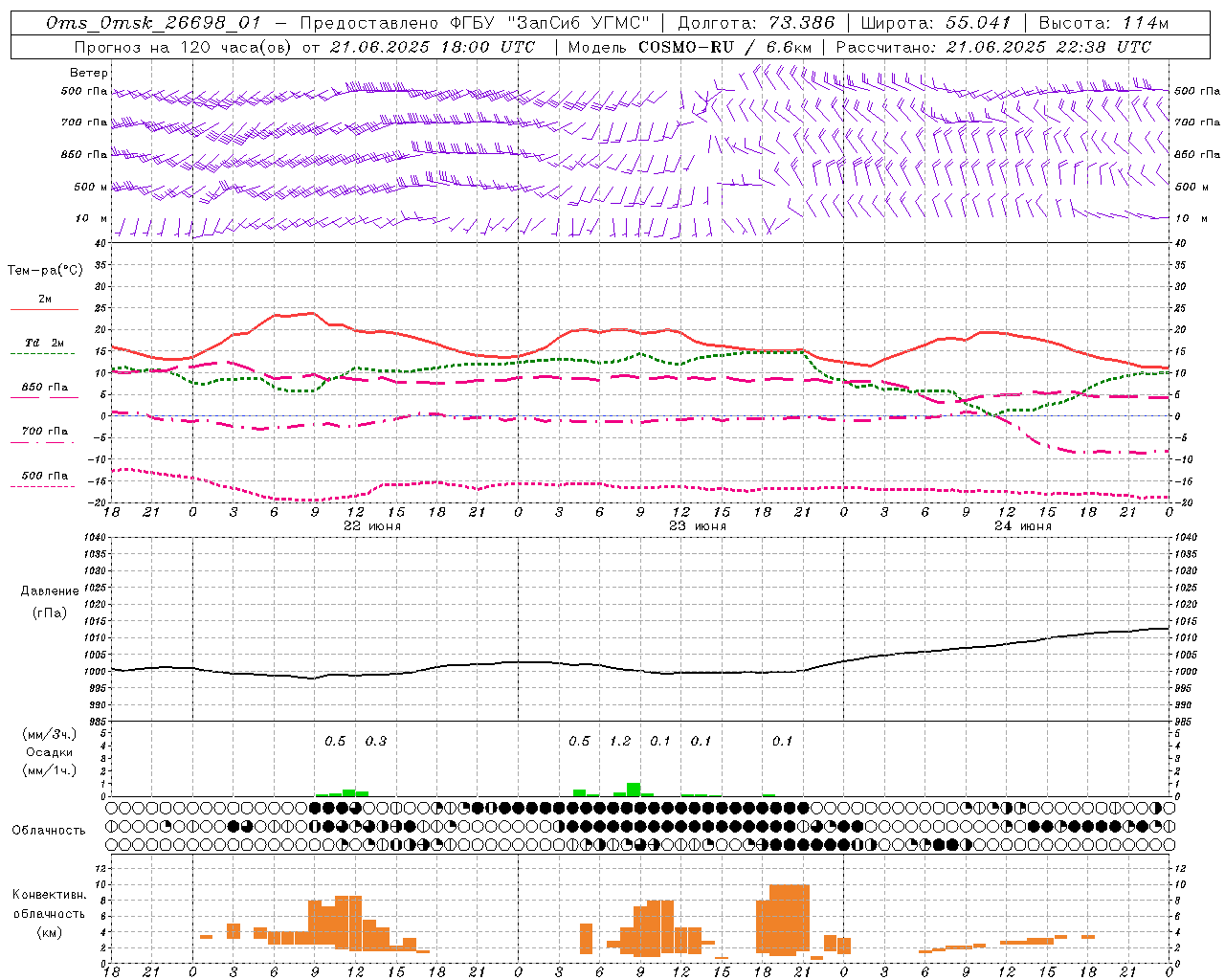Click the 700 гПа temperature legend entry
The height and width of the screenshot is (980, 1225).
(x=45, y=431)
